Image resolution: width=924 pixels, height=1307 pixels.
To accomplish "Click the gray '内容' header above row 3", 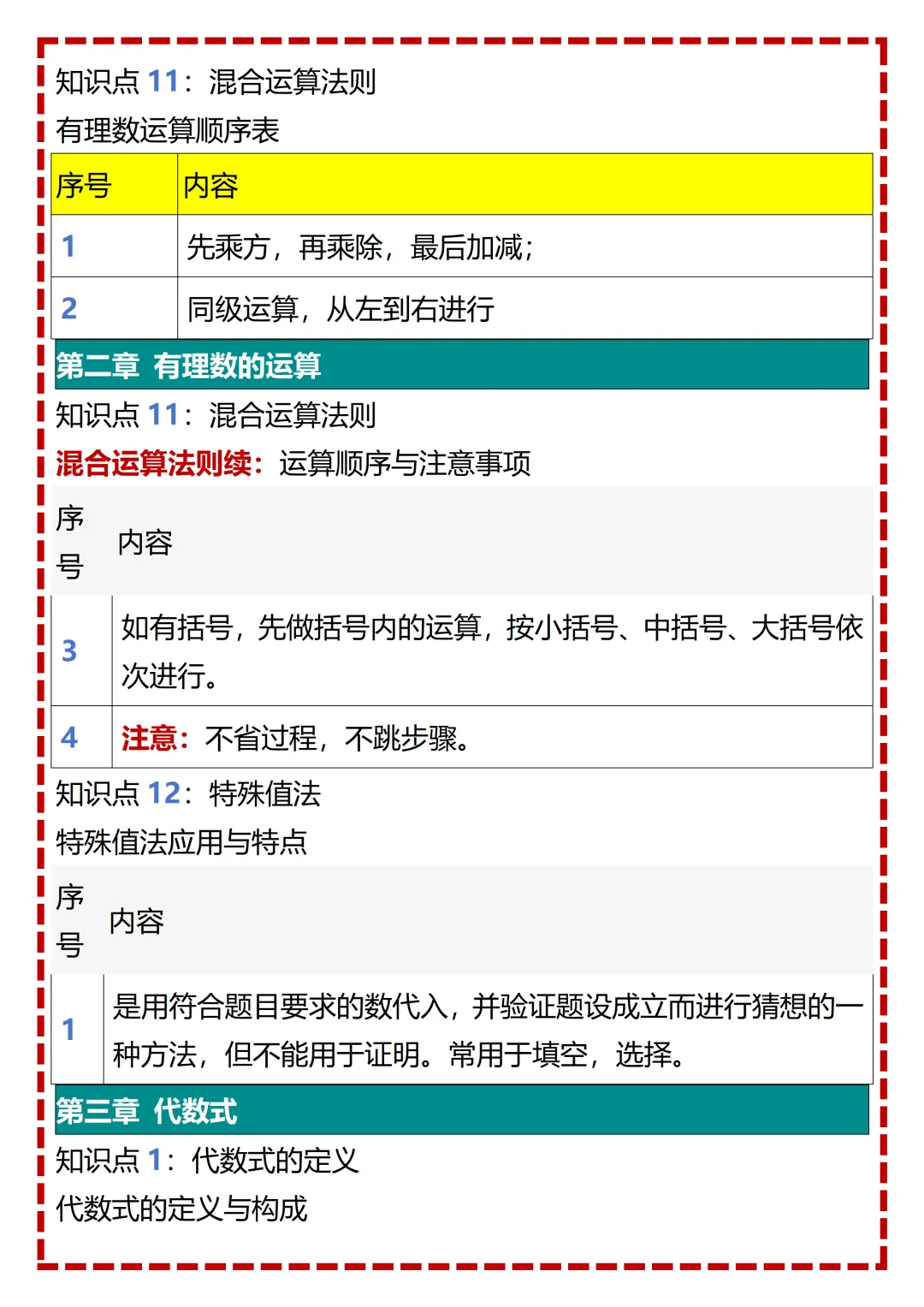I will click(x=145, y=542).
